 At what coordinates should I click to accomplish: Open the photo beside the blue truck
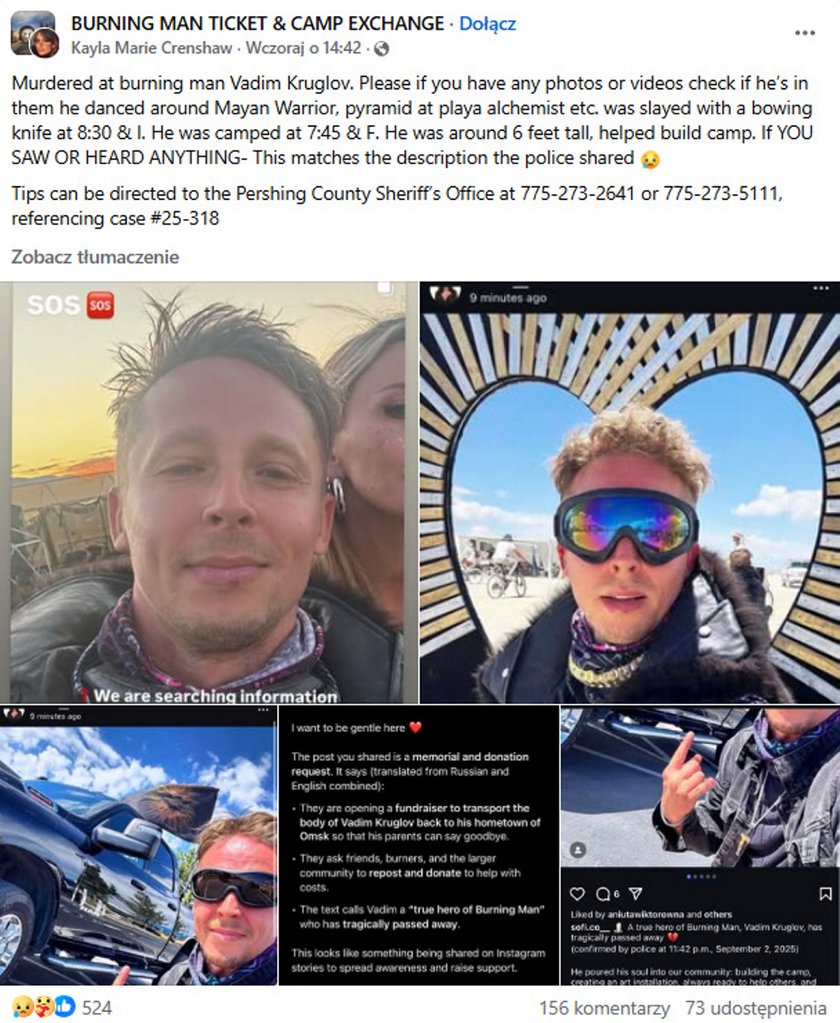click(x=138, y=845)
